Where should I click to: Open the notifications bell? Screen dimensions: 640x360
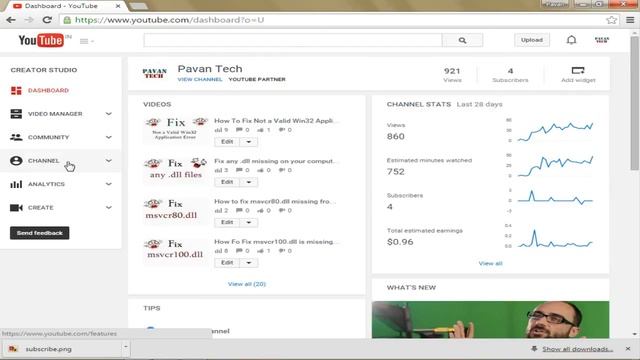point(571,40)
